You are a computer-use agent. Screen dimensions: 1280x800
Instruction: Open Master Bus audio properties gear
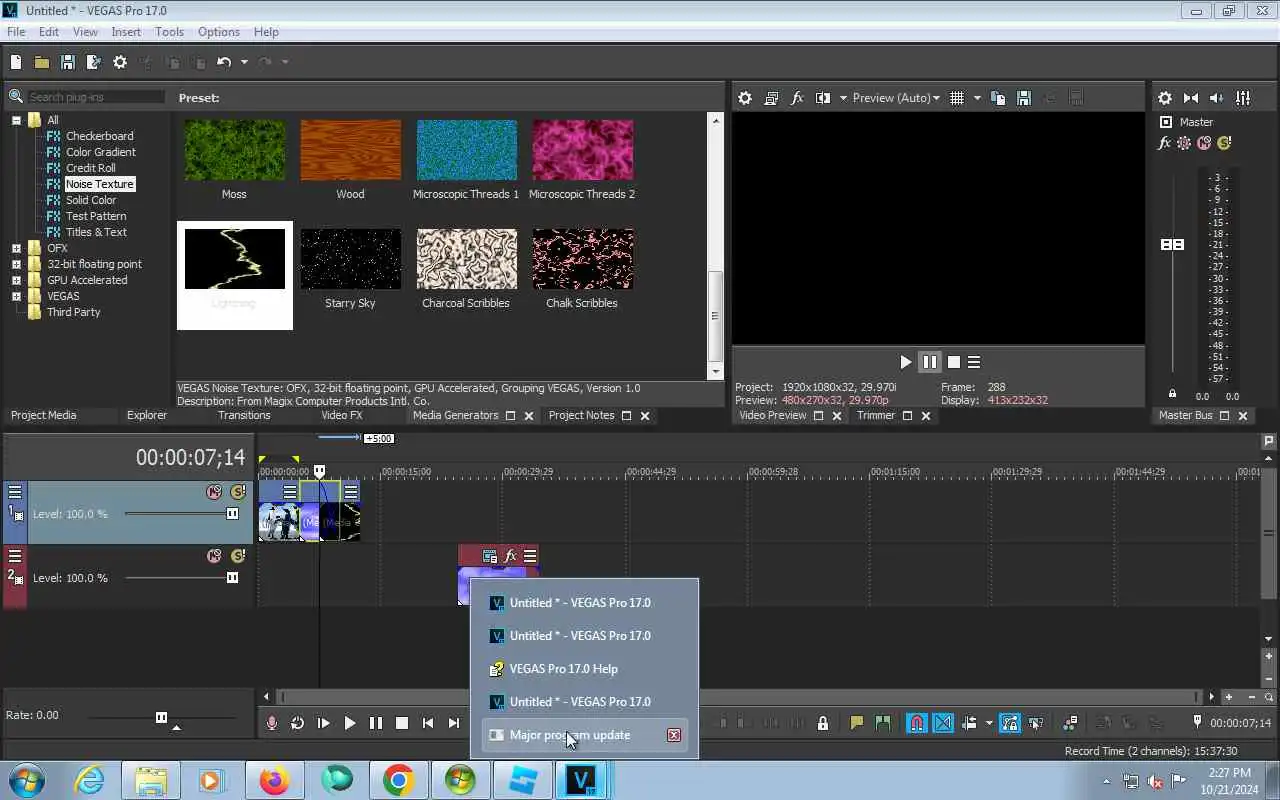pos(1165,98)
